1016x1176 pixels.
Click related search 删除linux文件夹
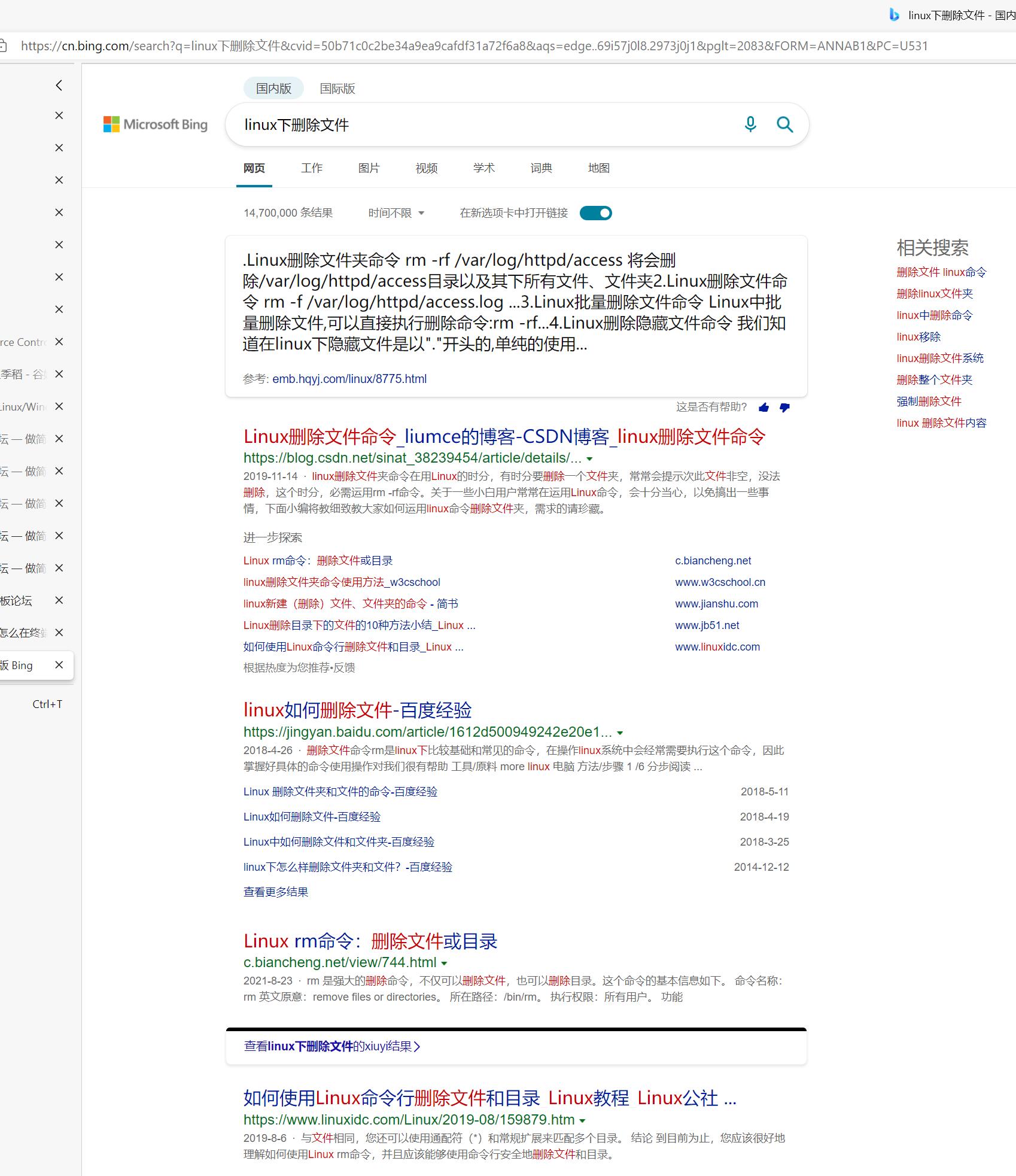pyautogui.click(x=935, y=294)
